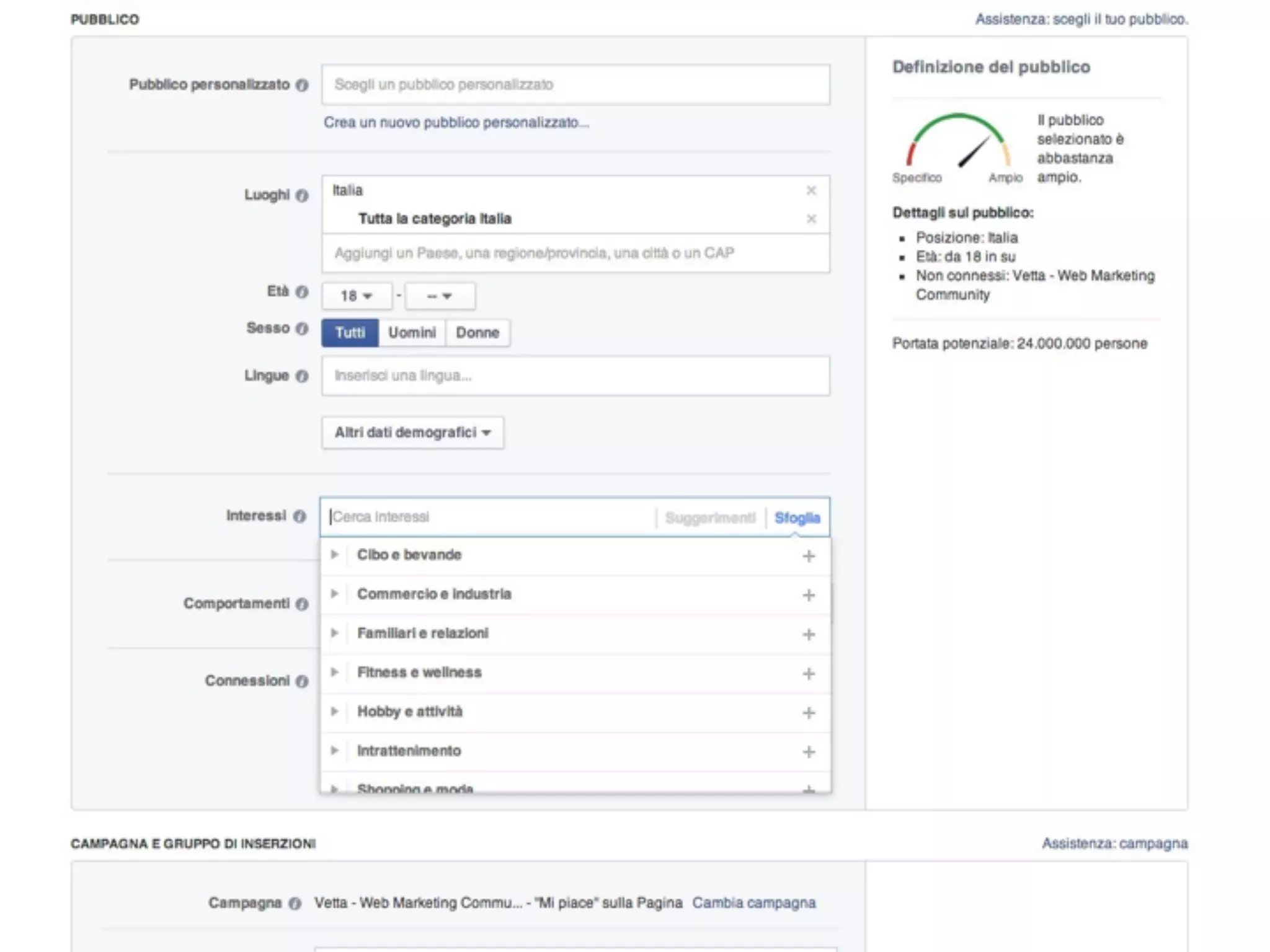Click 'Cambia campagna' link
Viewport: 1270px width, 952px height.
pyautogui.click(x=753, y=902)
